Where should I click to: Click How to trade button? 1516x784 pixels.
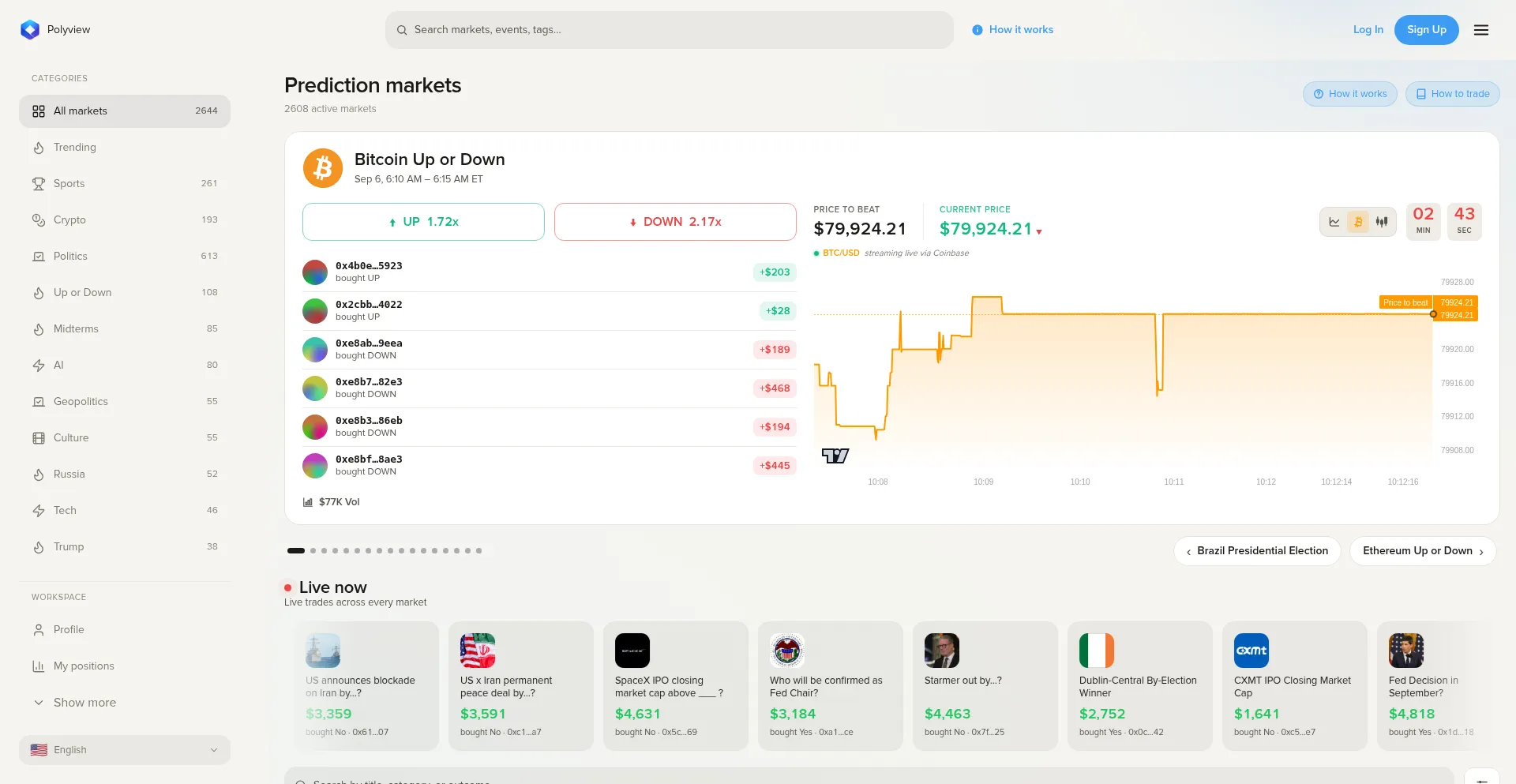click(1452, 94)
